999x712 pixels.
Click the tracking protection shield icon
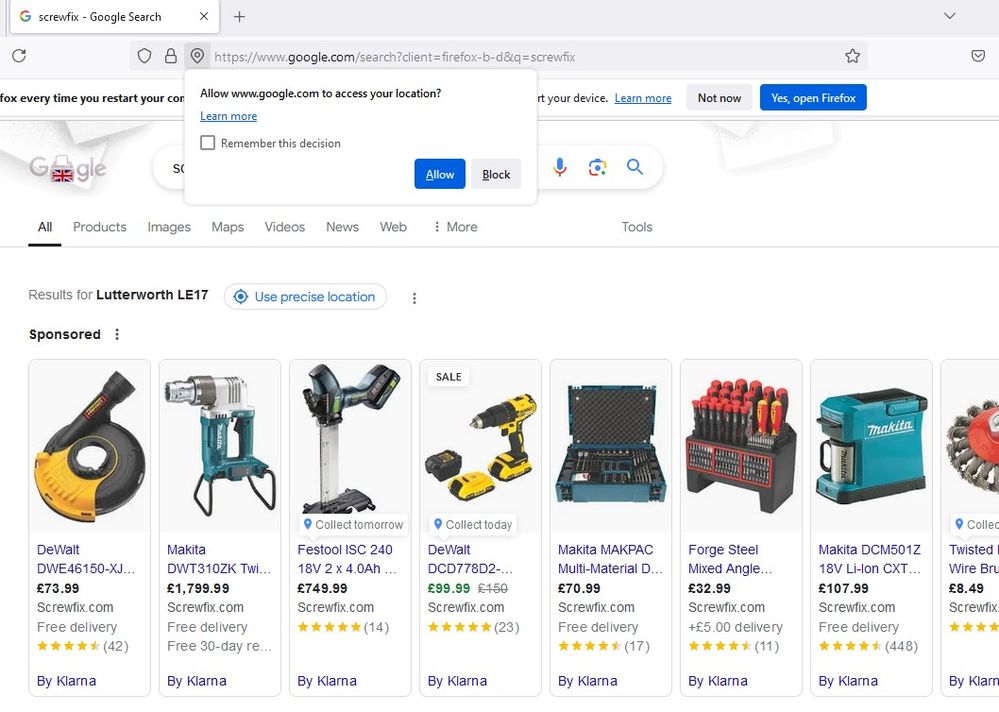click(x=145, y=57)
